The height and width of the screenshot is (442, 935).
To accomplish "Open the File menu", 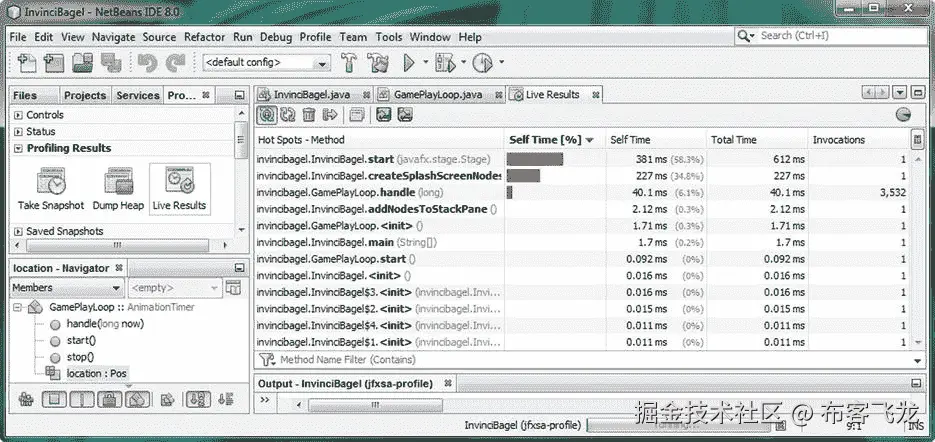I will tap(18, 37).
